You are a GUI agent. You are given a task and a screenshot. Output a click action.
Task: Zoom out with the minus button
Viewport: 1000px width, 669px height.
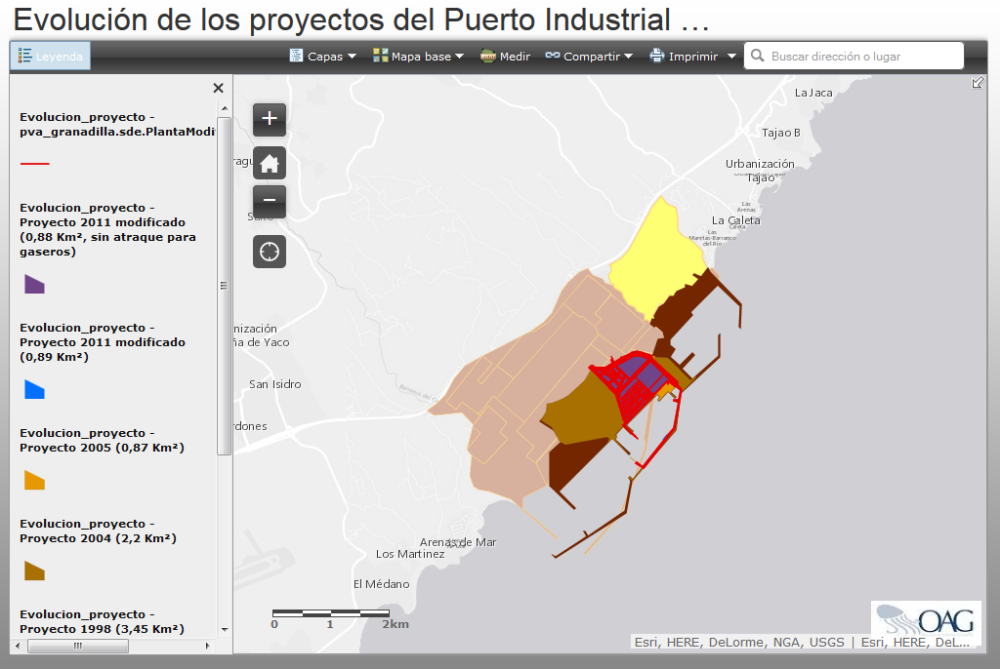(x=269, y=200)
